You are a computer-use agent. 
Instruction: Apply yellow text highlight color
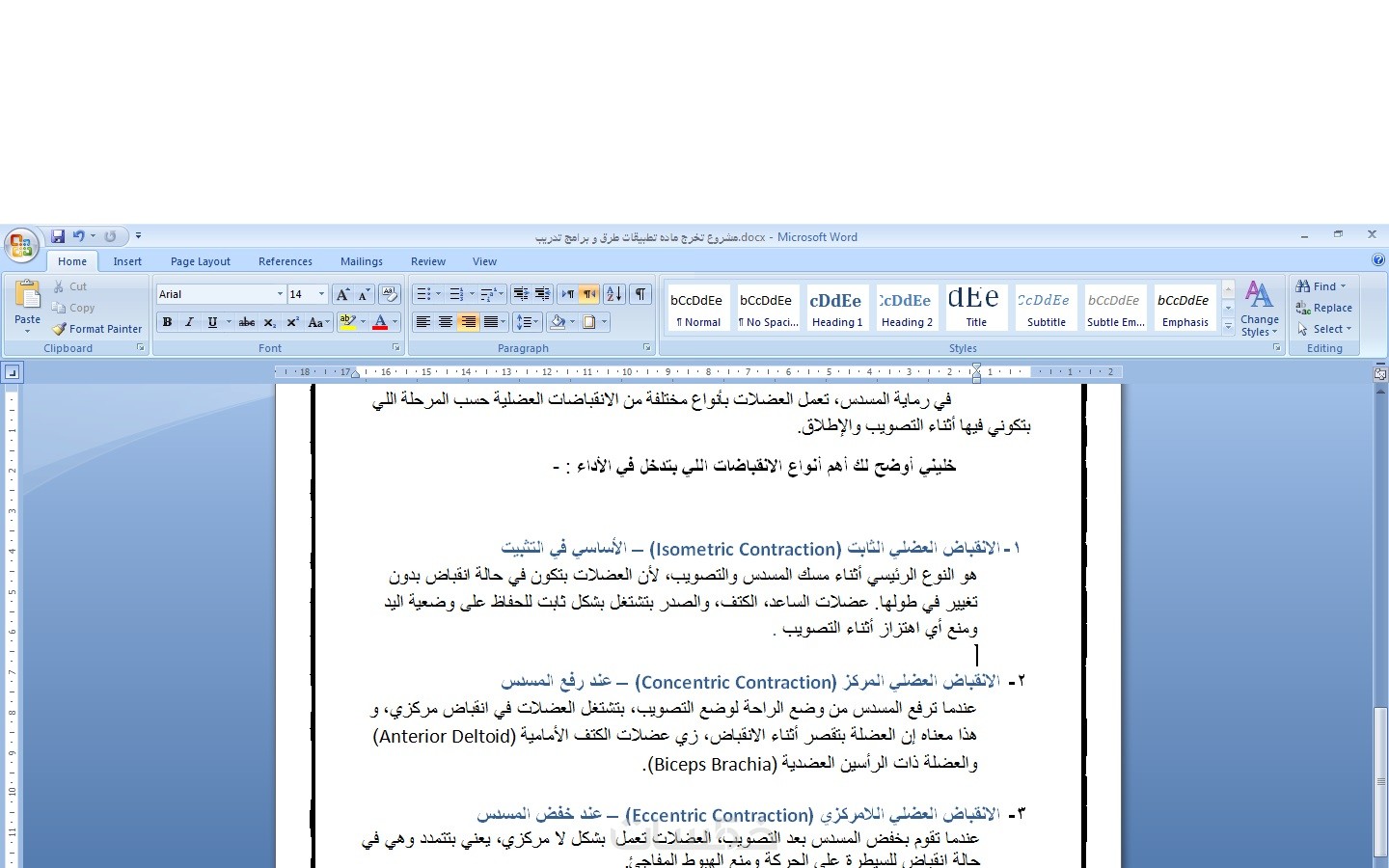click(x=347, y=322)
